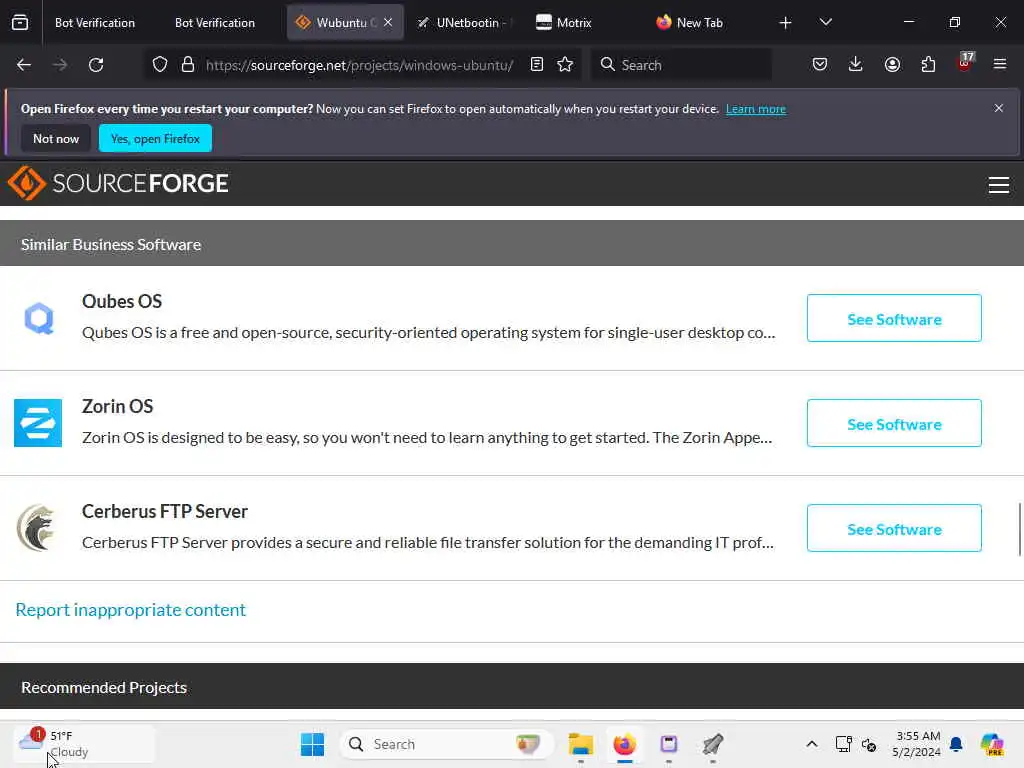See Software for Cerberus FTP Server
This screenshot has height=768, width=1024.
pos(894,528)
